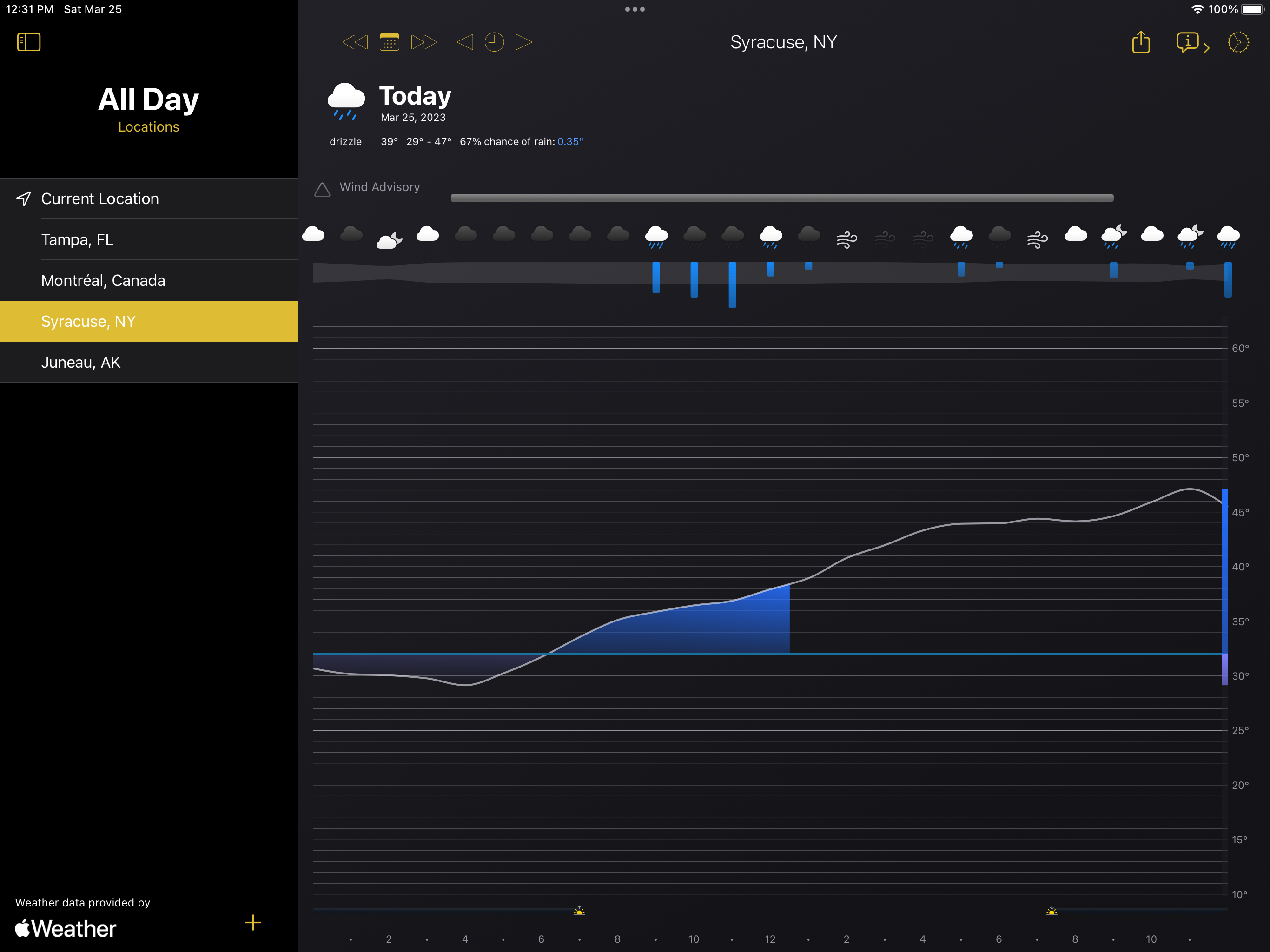Tap the 0.35" rain amount

tap(570, 141)
